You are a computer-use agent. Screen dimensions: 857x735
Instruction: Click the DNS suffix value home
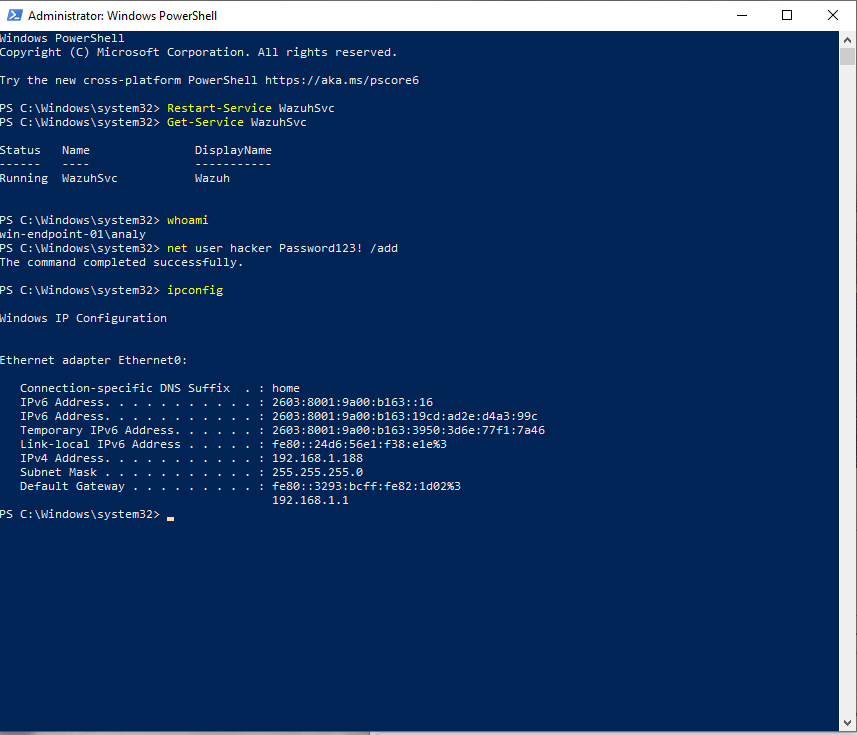click(x=286, y=388)
